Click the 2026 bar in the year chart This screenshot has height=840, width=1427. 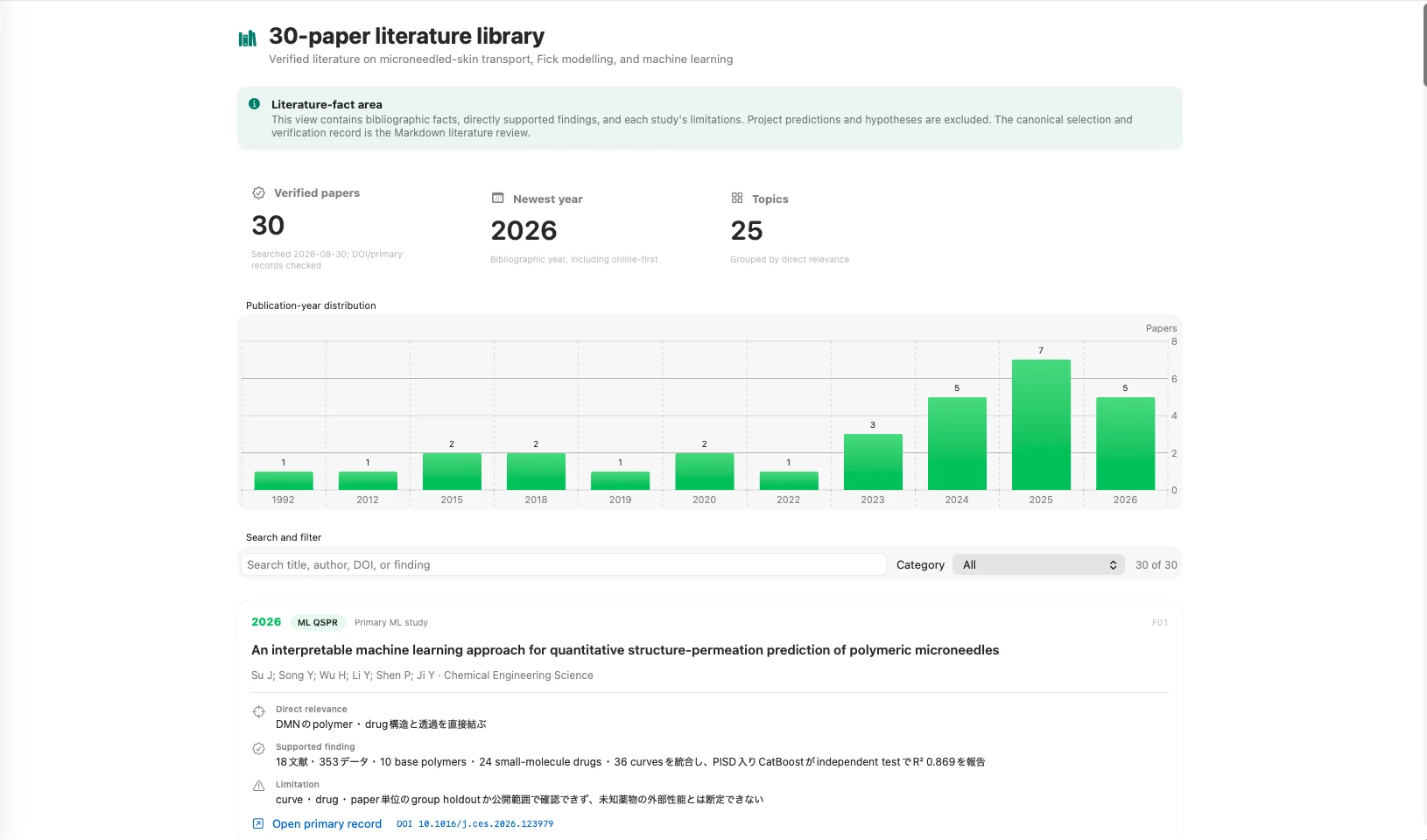click(1125, 444)
